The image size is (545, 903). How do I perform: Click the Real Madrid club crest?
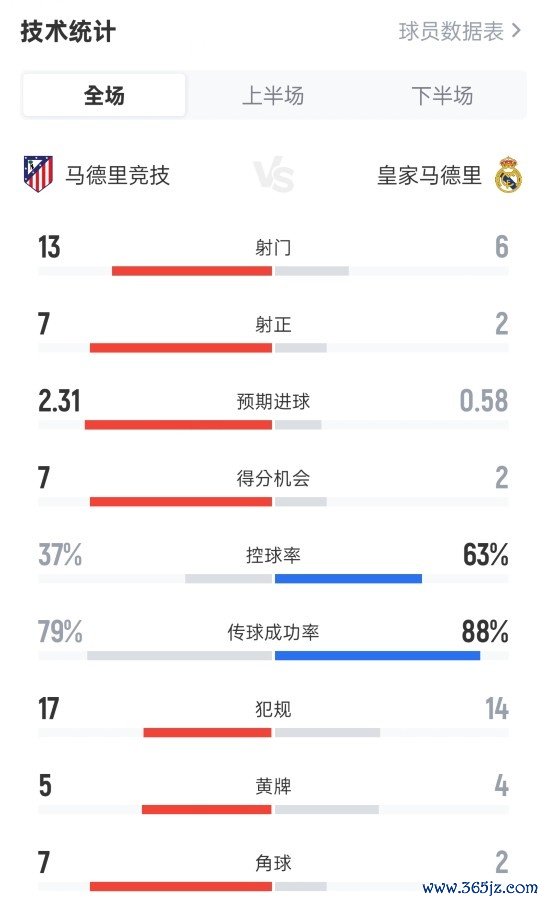pos(508,174)
